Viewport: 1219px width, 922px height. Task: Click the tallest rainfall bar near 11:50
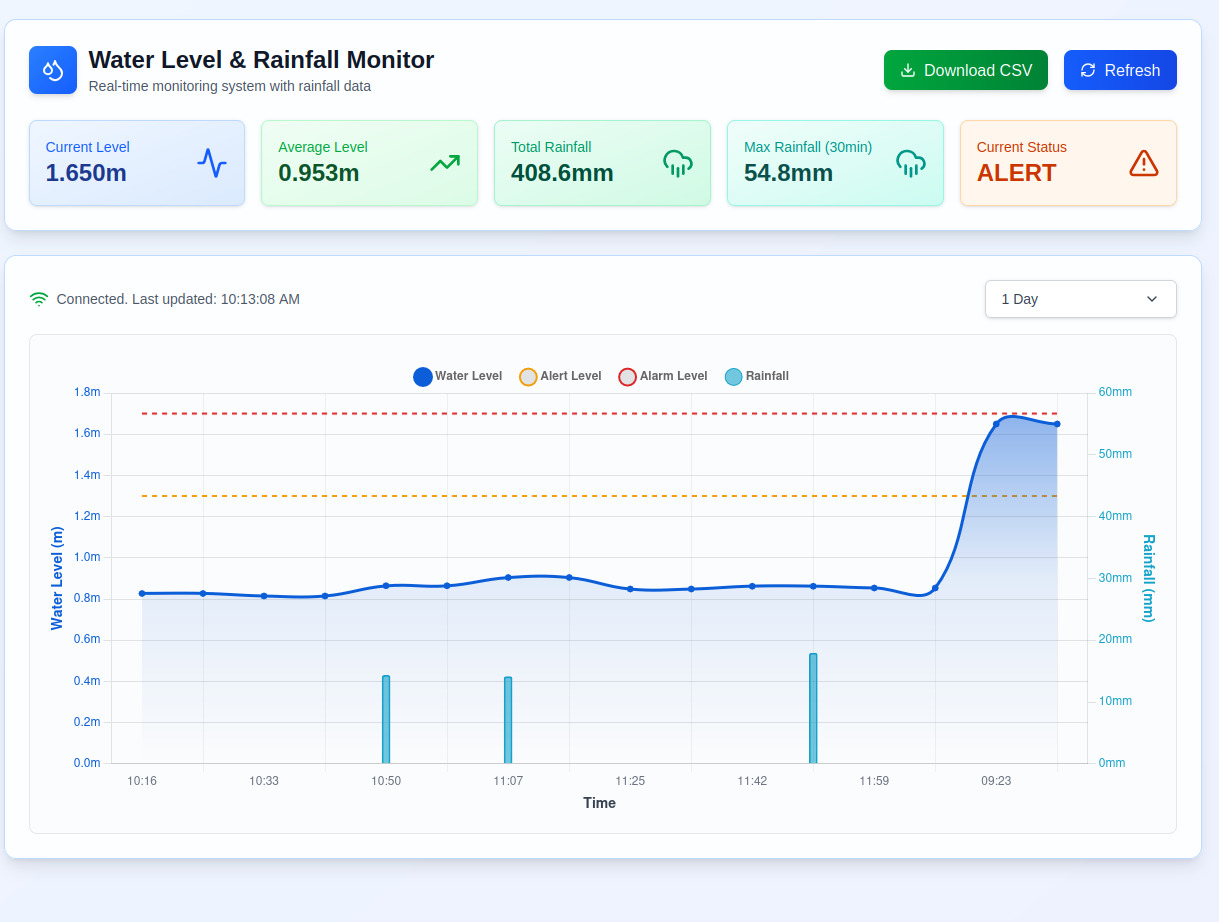813,708
